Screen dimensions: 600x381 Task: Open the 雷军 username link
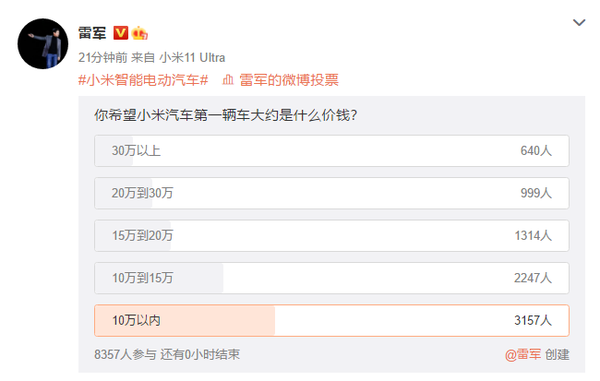[x=92, y=33]
